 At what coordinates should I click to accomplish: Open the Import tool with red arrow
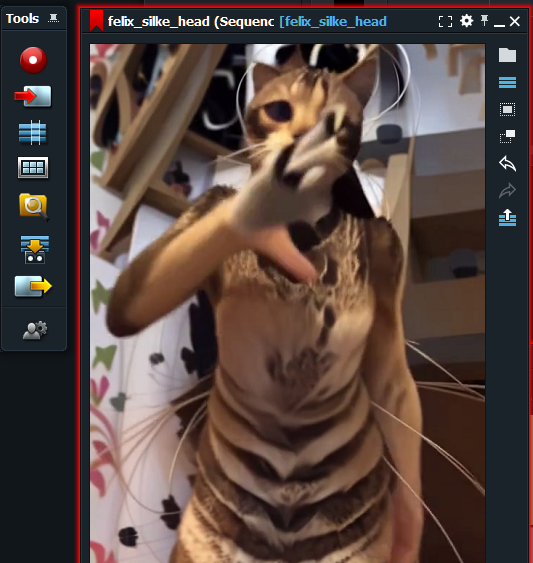pos(33,96)
